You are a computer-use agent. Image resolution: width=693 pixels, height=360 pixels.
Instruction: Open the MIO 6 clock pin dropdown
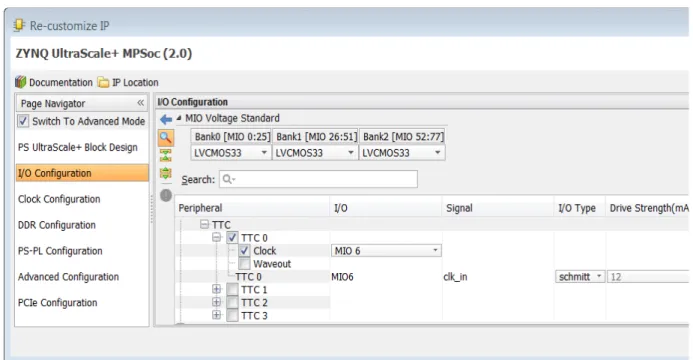(x=386, y=251)
